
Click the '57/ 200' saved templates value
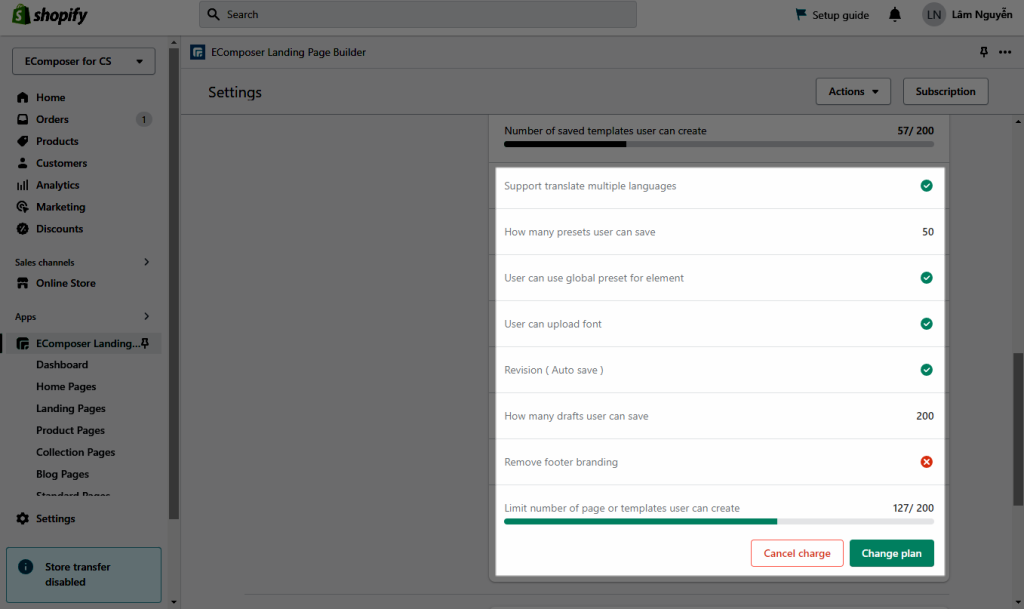click(x=915, y=131)
